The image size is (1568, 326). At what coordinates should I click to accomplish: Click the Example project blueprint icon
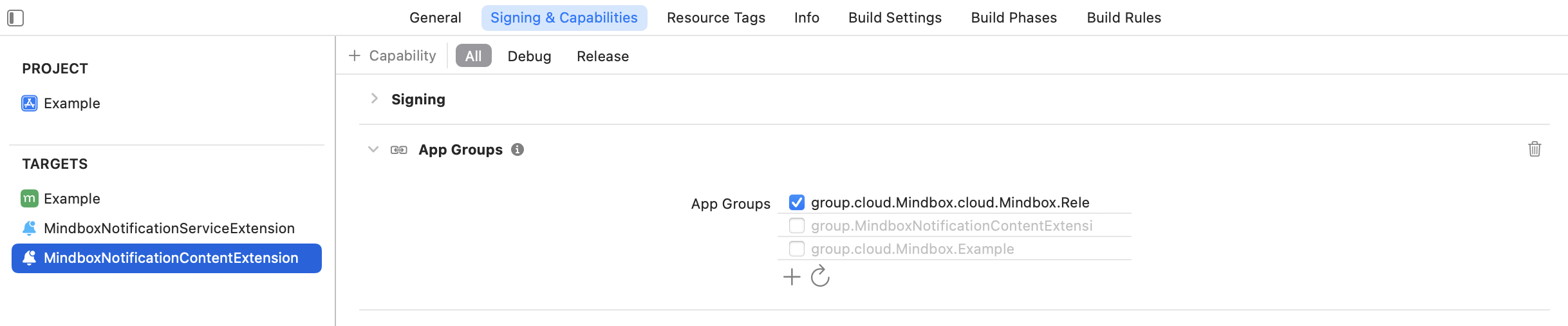pos(29,103)
